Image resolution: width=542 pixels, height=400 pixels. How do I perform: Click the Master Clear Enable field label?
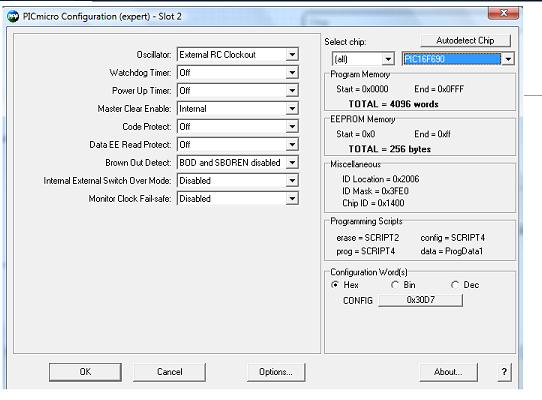tap(134, 109)
